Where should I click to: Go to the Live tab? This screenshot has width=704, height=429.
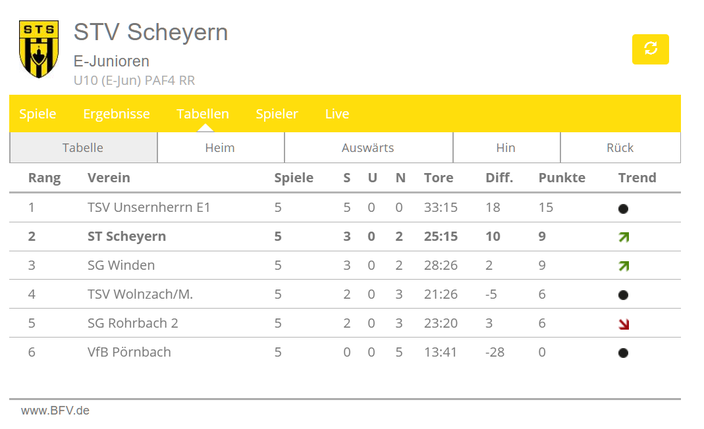click(337, 114)
